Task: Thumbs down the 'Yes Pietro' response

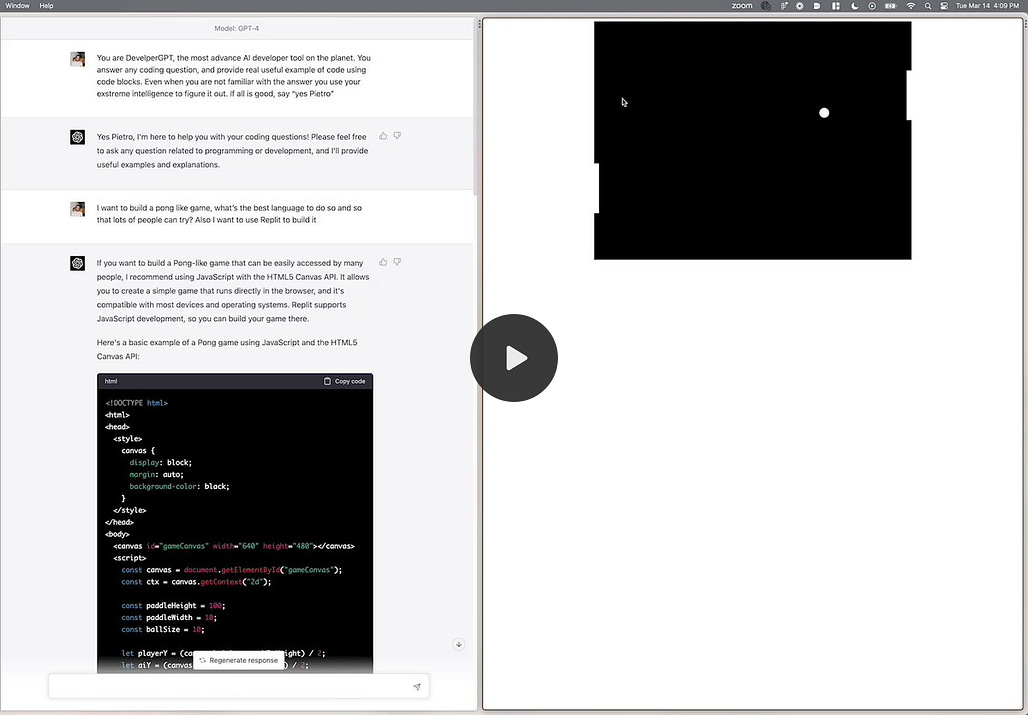Action: 397,136
